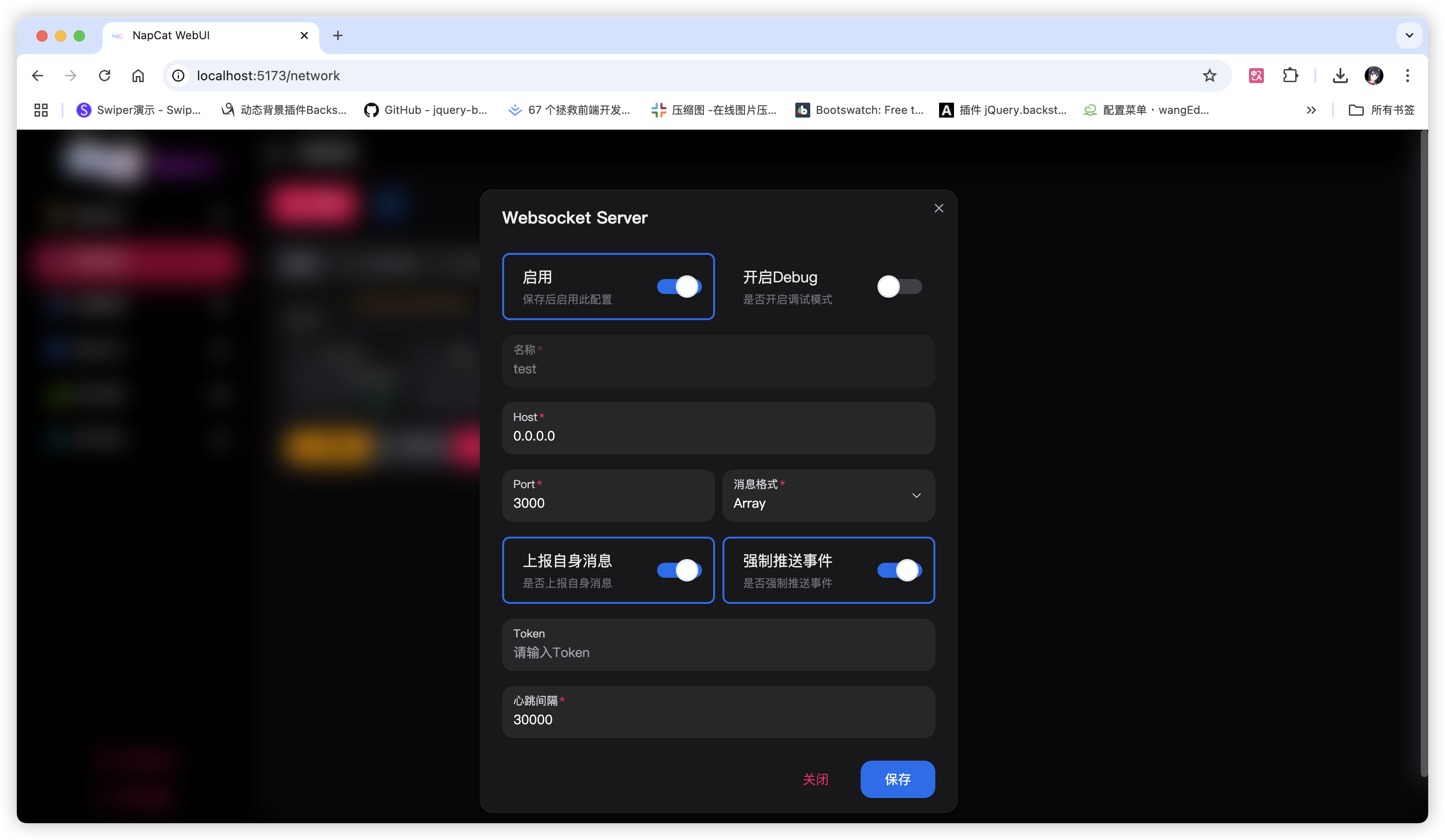Open the Downloads icon

click(x=1340, y=76)
